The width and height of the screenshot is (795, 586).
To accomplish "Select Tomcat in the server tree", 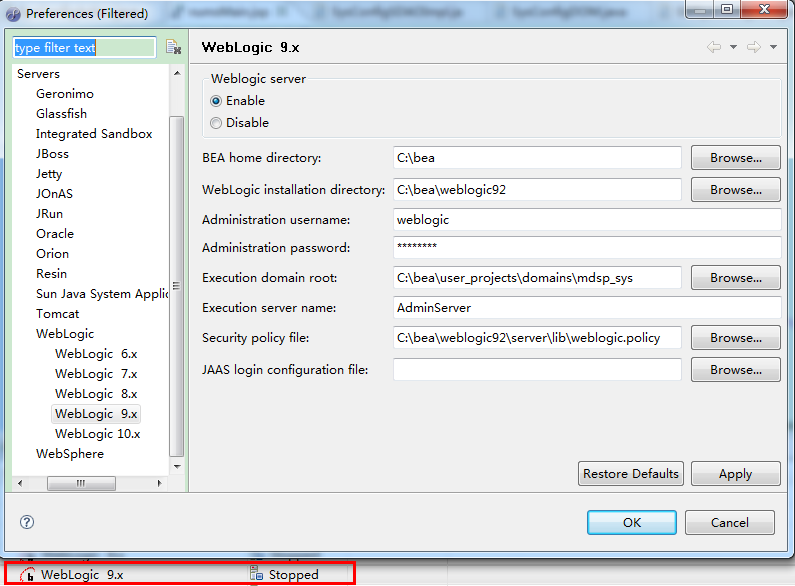I will coord(57,314).
